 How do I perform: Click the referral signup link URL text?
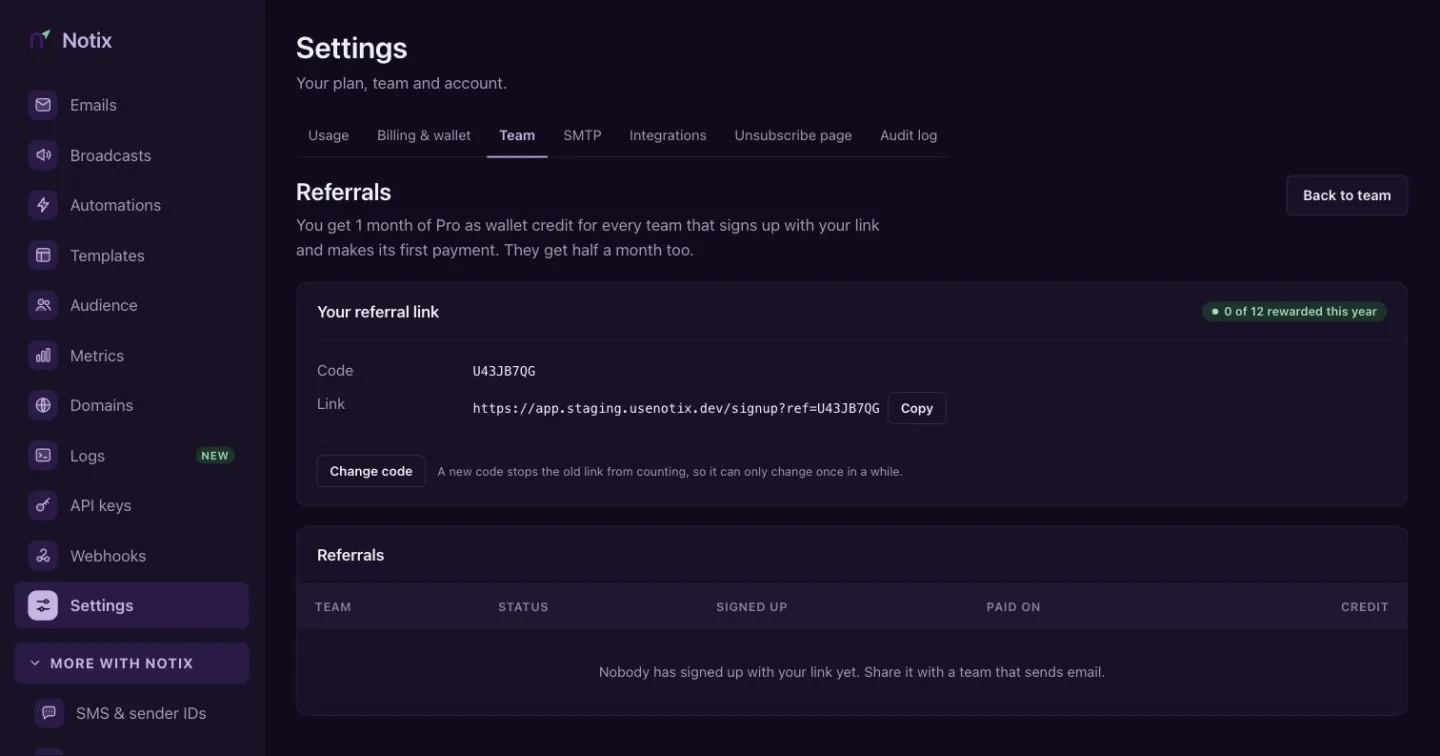coord(676,408)
